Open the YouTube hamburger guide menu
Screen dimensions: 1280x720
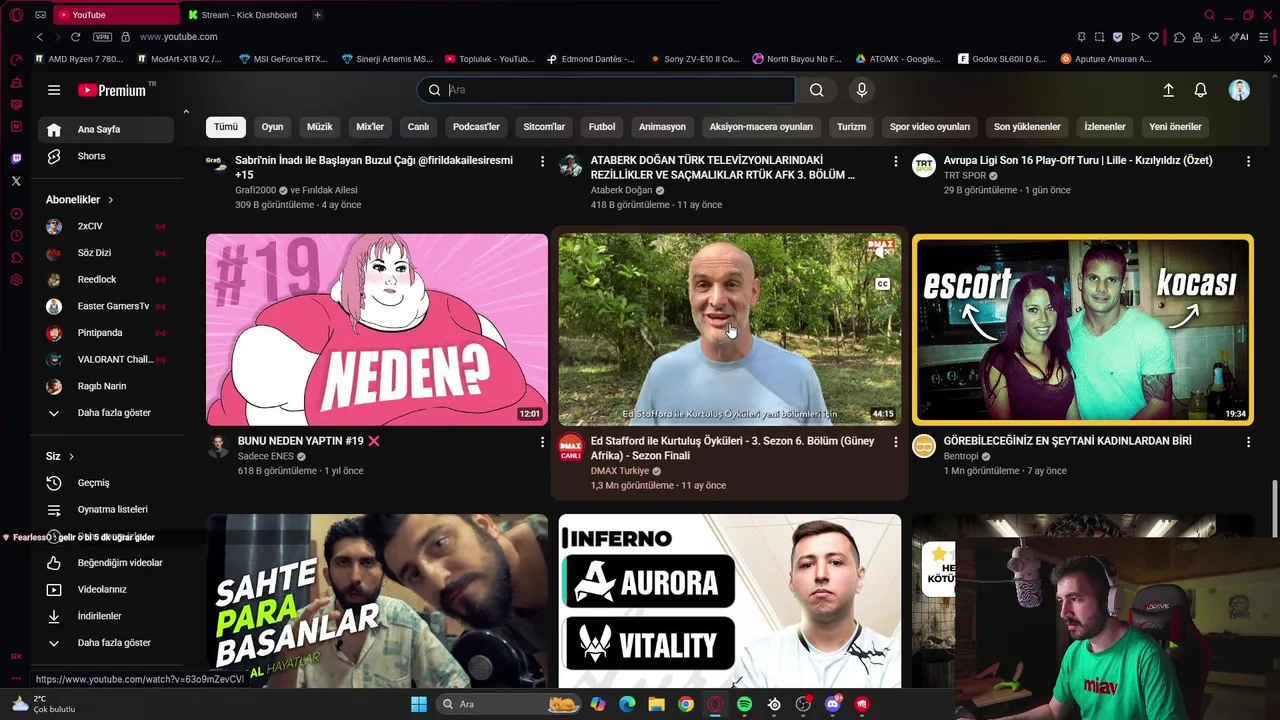(x=54, y=90)
